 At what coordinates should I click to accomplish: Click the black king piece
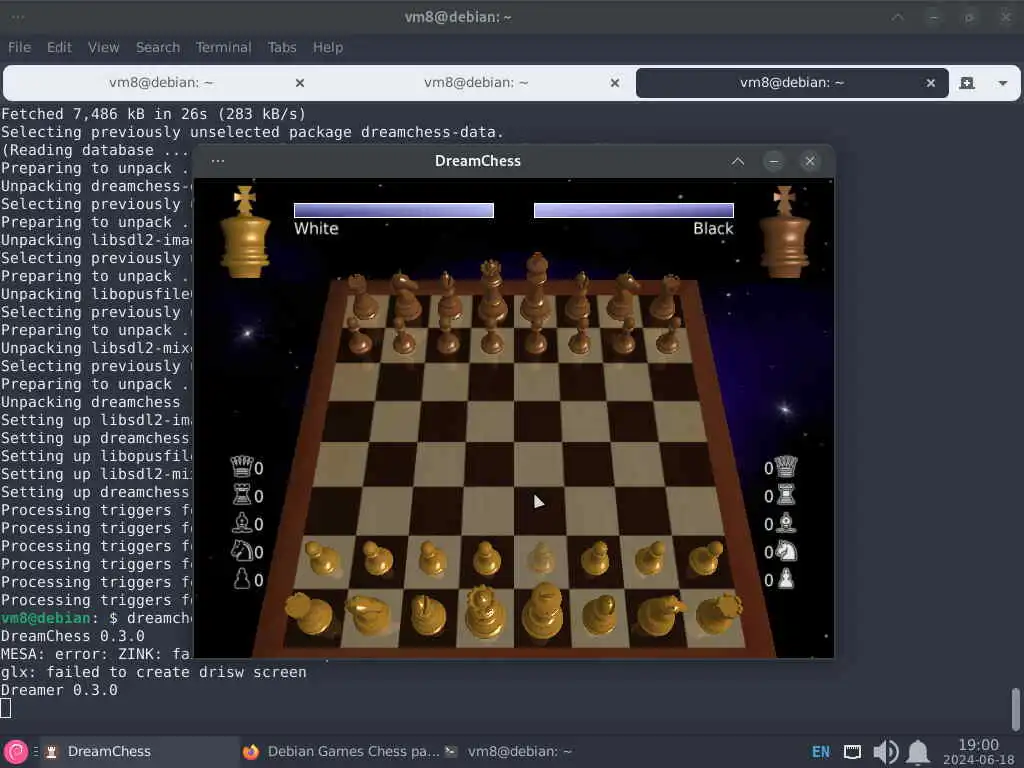click(536, 286)
